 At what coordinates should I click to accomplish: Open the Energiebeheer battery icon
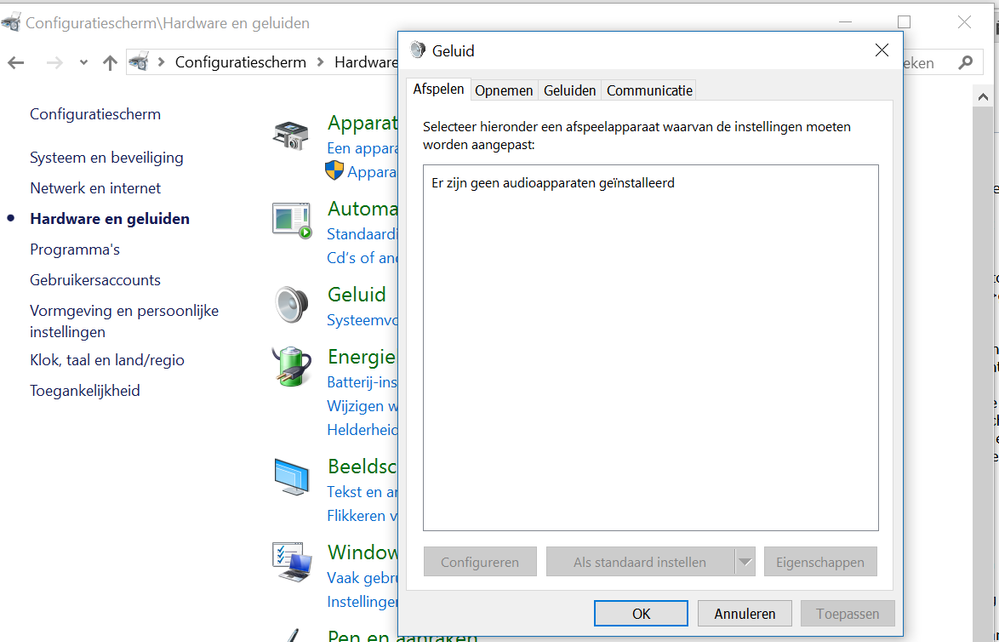pyautogui.click(x=292, y=367)
